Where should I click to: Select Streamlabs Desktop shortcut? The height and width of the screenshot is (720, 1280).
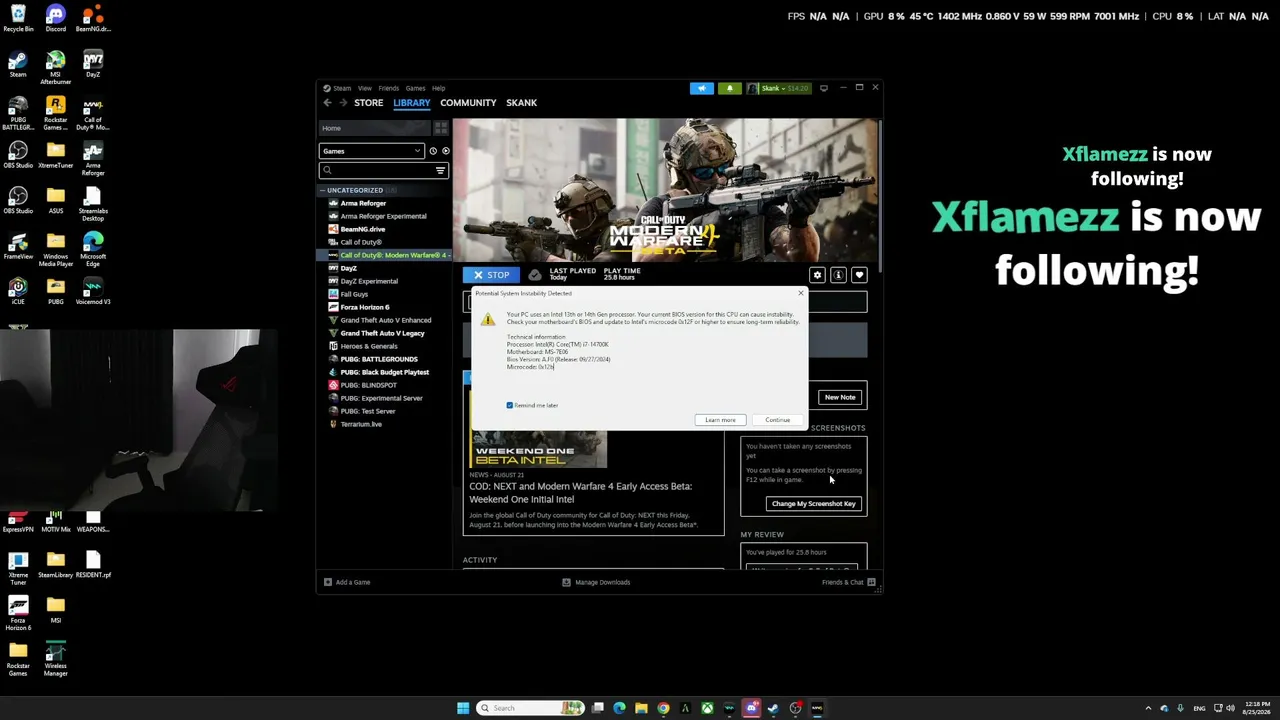tap(93, 205)
